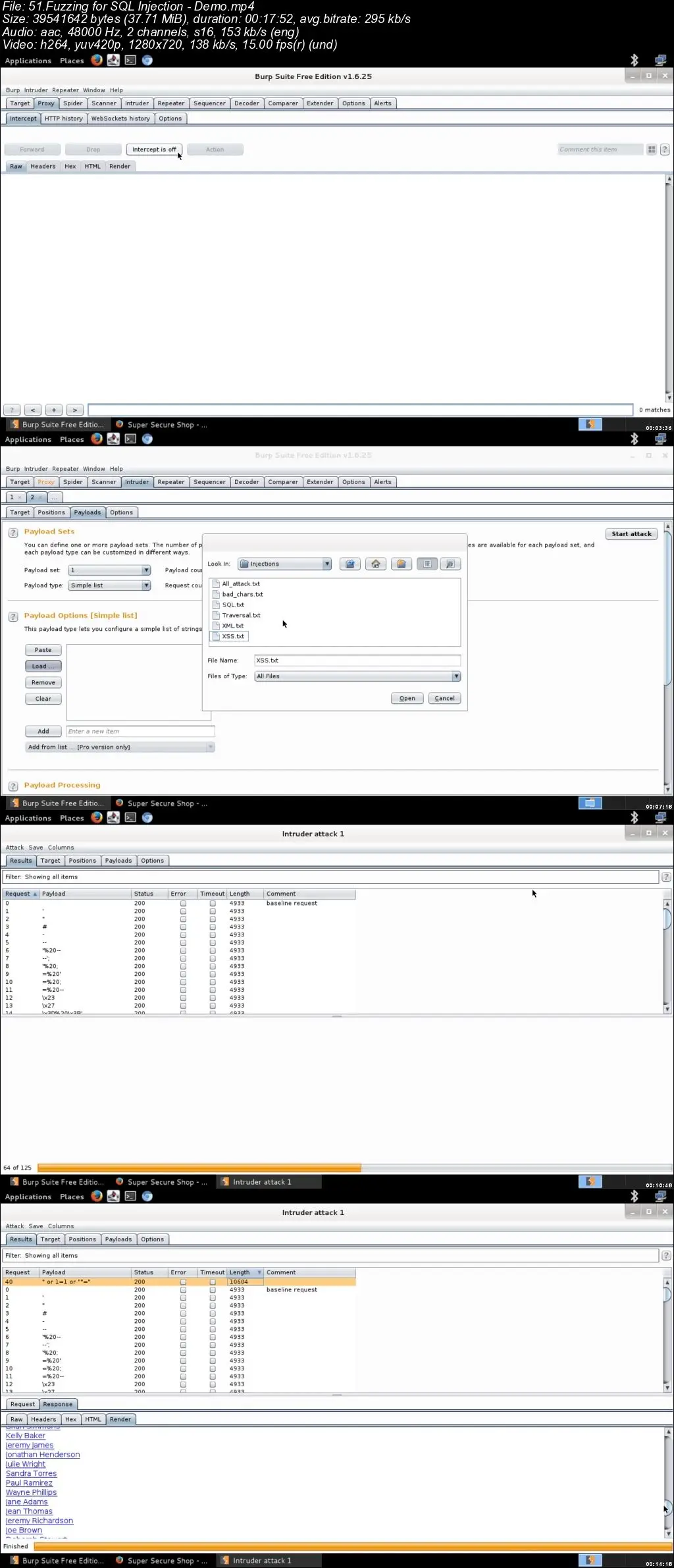This screenshot has height=1568, width=674.
Task: Toggle Error checkbox of # payload in running attack
Action: (x=184, y=927)
